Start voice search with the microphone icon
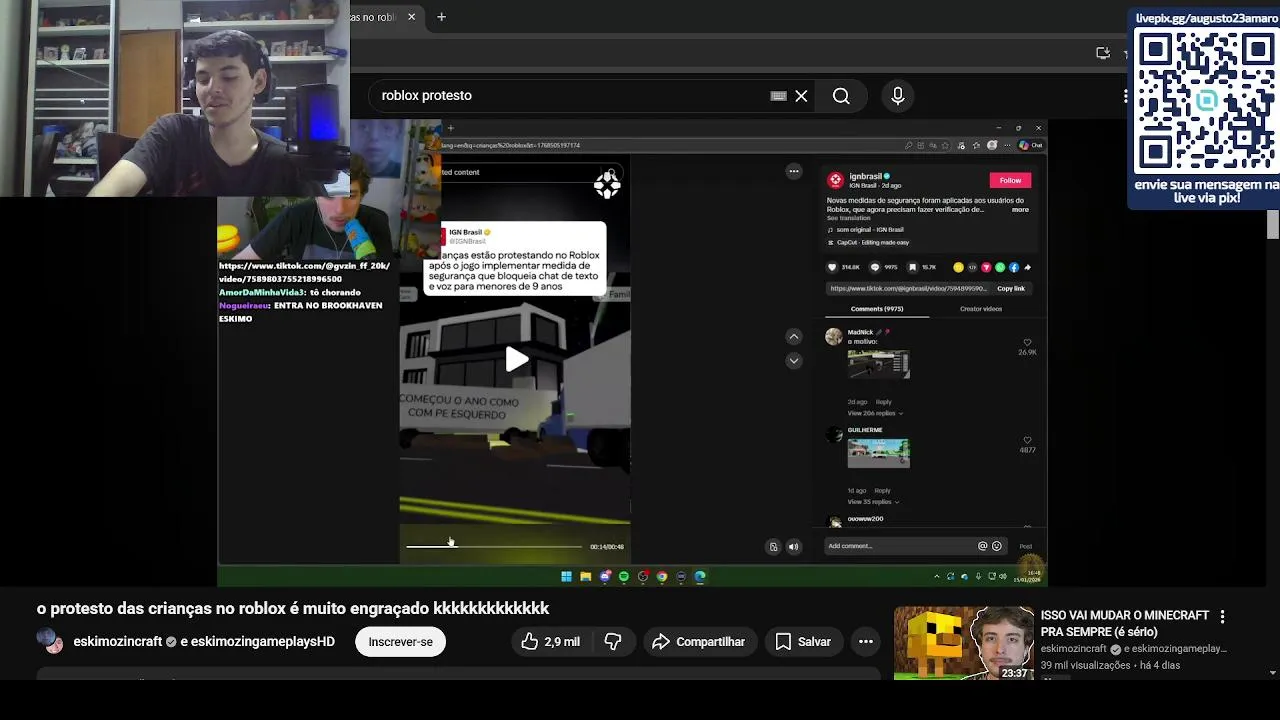Screen dimensions: 1280x720 pyautogui.click(x=898, y=96)
